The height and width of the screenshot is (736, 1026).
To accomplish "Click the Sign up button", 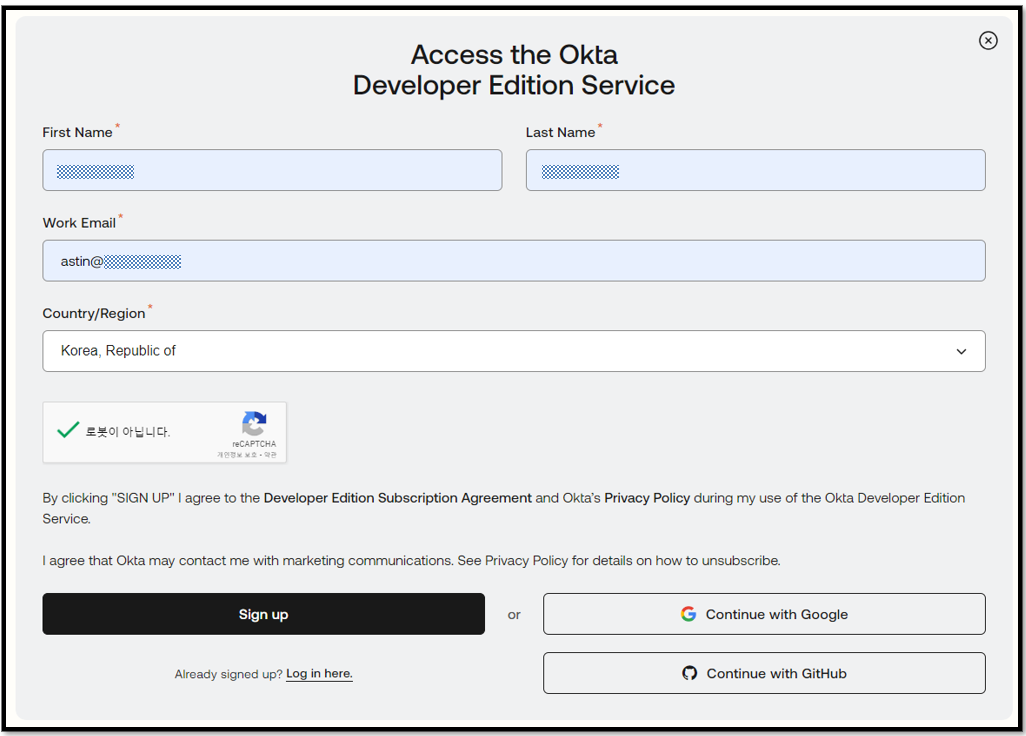I will tap(264, 614).
